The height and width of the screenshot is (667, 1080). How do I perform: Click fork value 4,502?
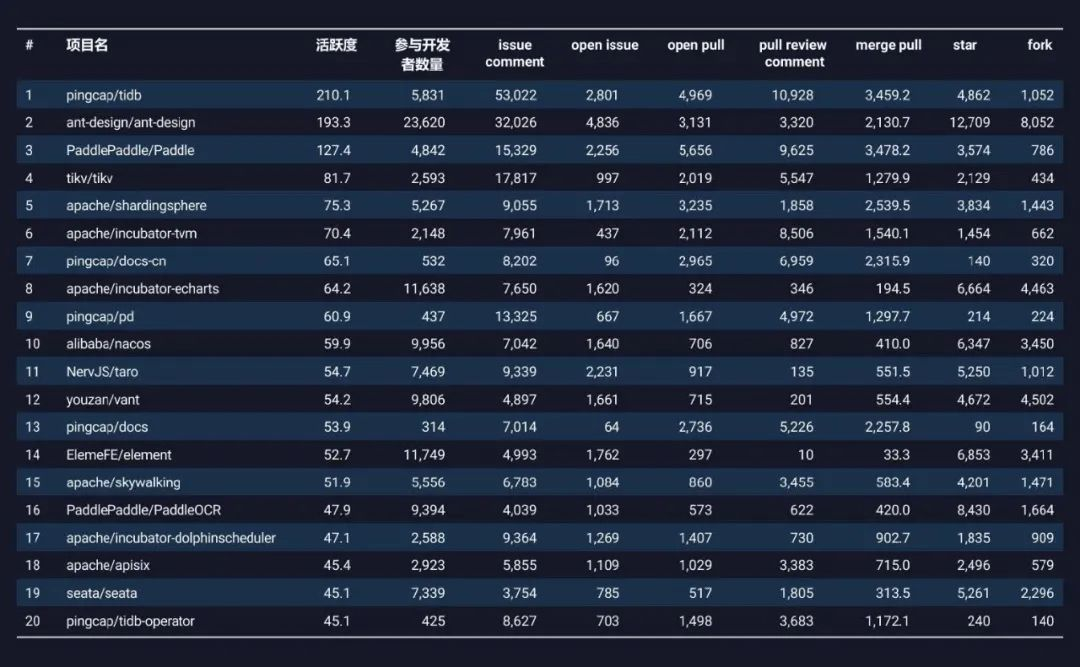pos(1037,400)
